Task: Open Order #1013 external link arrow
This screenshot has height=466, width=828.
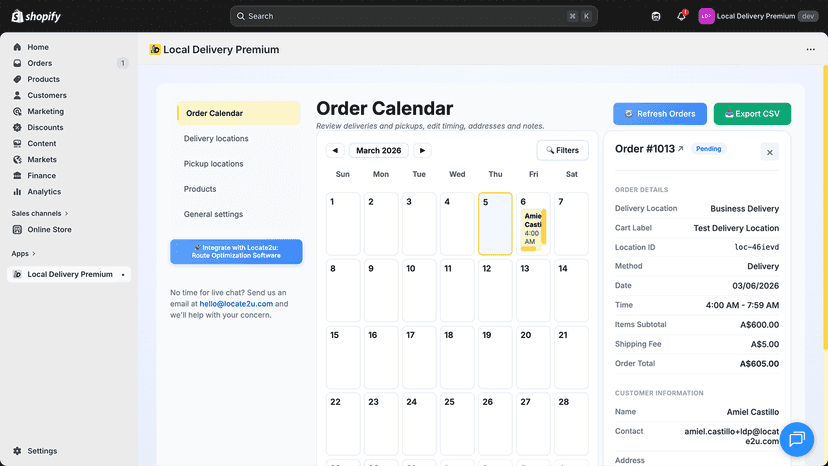Action: pyautogui.click(x=681, y=149)
